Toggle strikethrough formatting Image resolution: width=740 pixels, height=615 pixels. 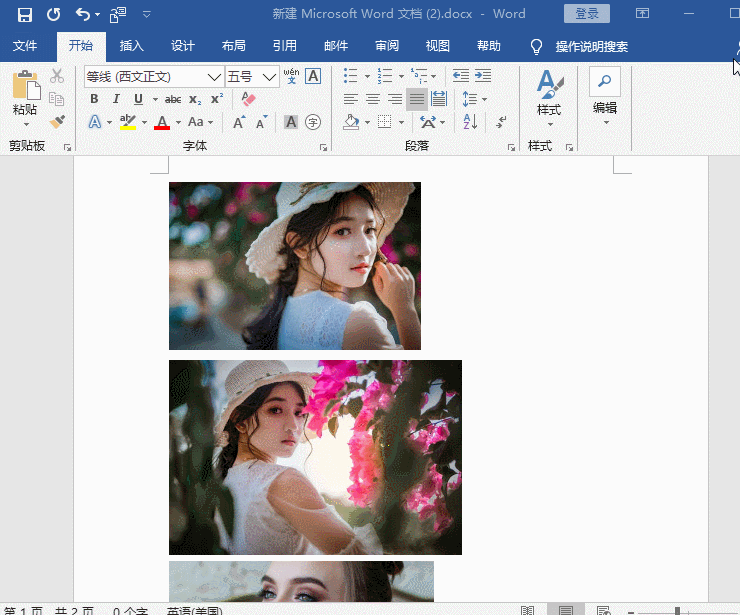coord(172,99)
